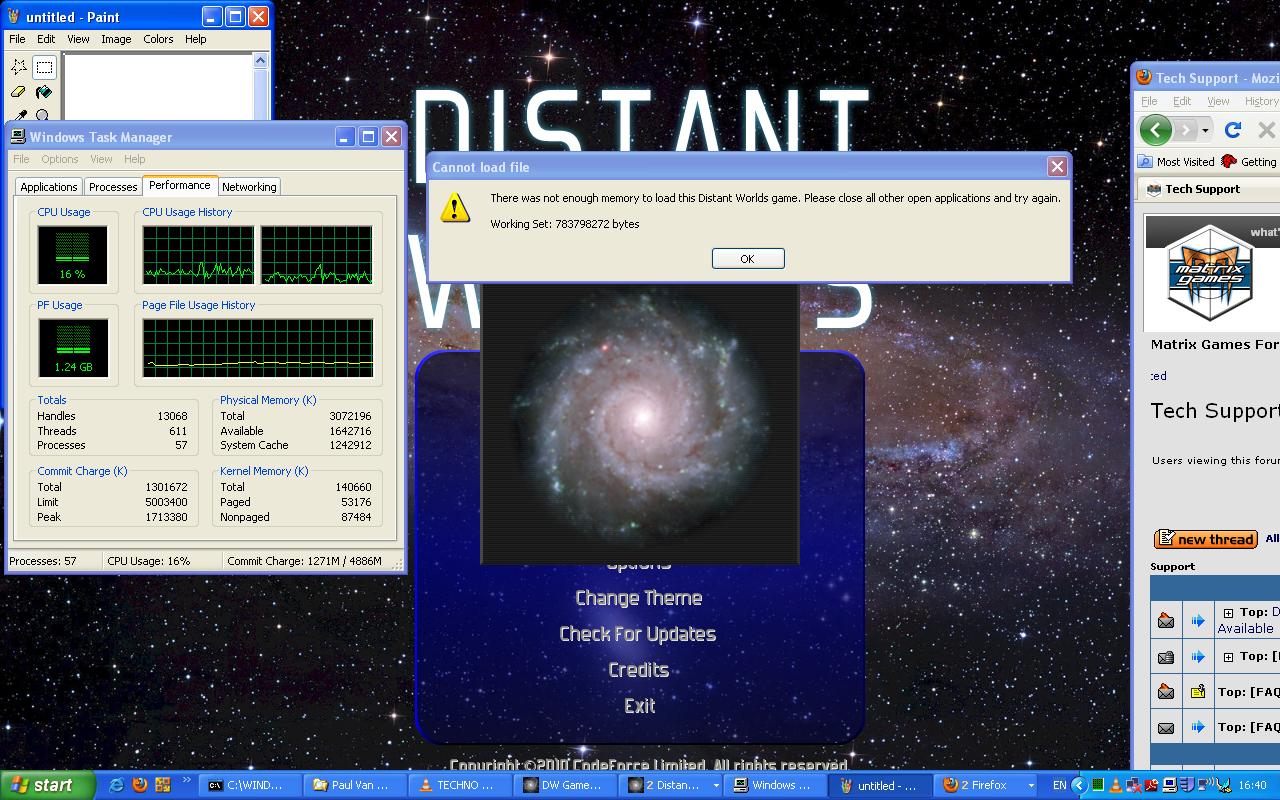Click the up arrow on Paint's vertical scrollbar
Screen dimensions: 1280x800
260,61
